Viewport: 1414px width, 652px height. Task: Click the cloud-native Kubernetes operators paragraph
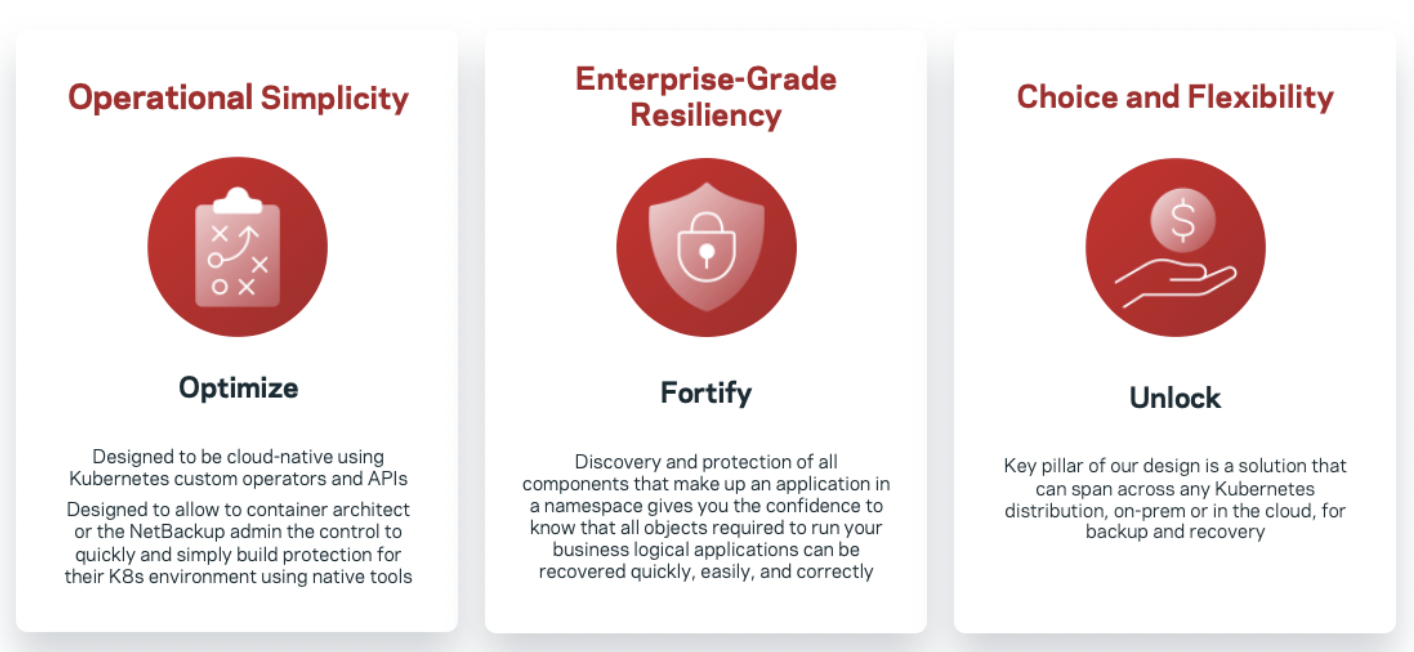click(238, 467)
